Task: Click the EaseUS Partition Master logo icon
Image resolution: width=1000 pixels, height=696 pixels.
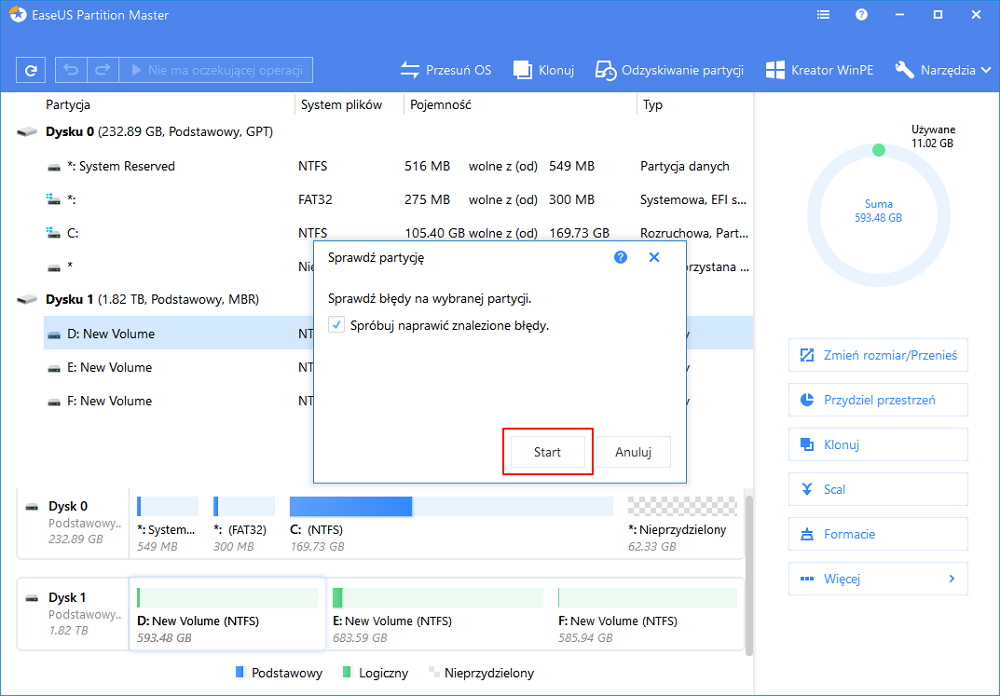Action: point(17,15)
